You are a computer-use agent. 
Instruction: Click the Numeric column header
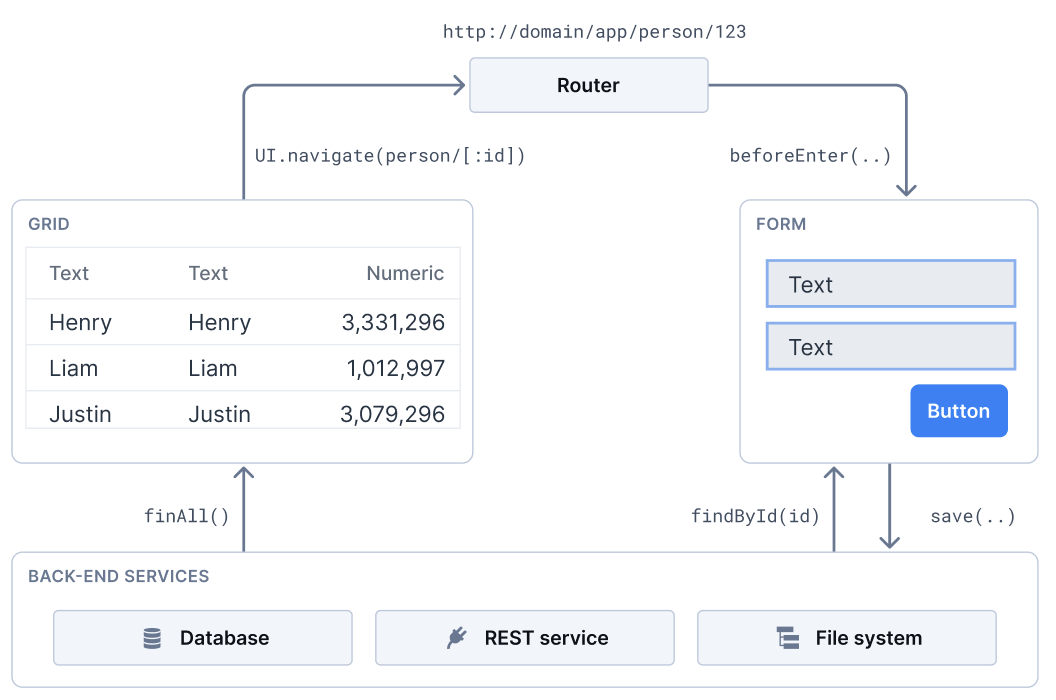[405, 273]
